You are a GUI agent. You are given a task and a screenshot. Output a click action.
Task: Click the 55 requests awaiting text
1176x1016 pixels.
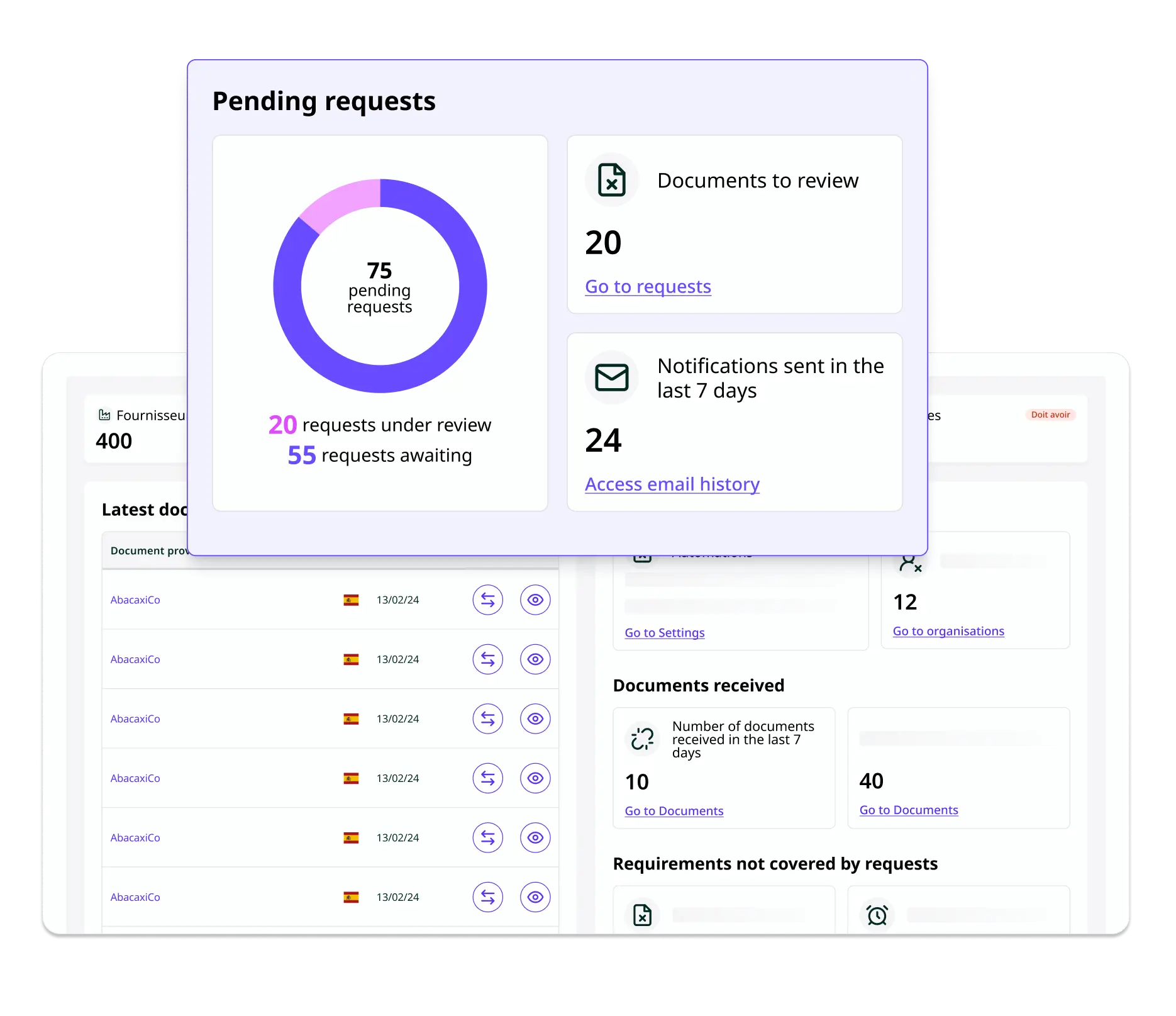point(380,455)
